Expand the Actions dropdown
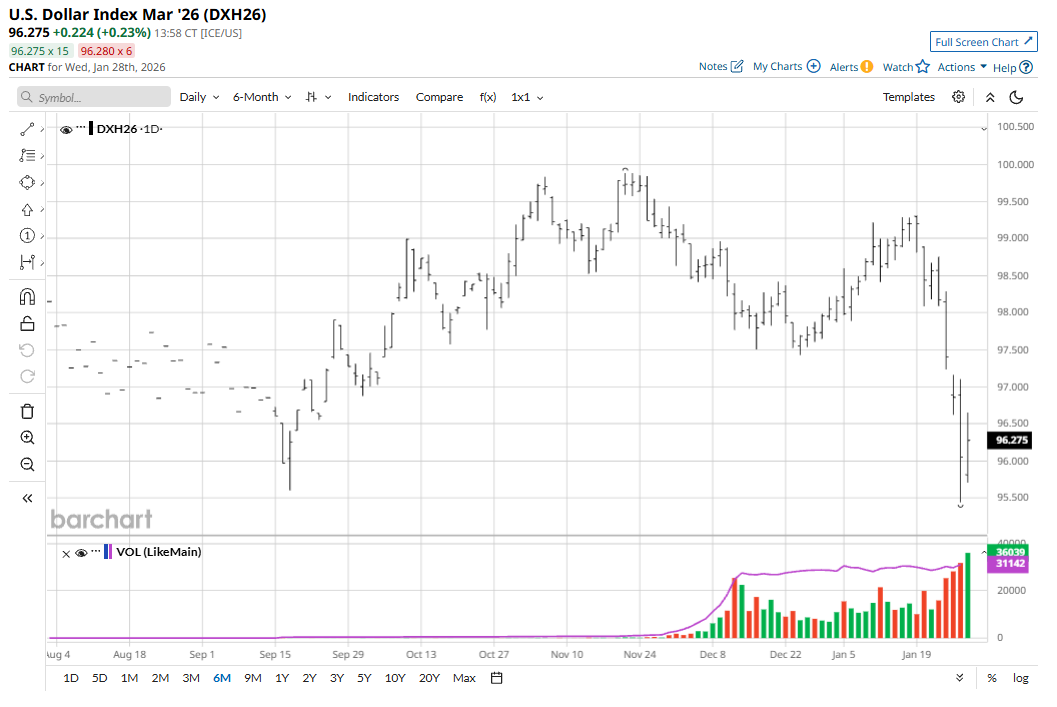Screen dimensions: 1057x707 point(962,67)
